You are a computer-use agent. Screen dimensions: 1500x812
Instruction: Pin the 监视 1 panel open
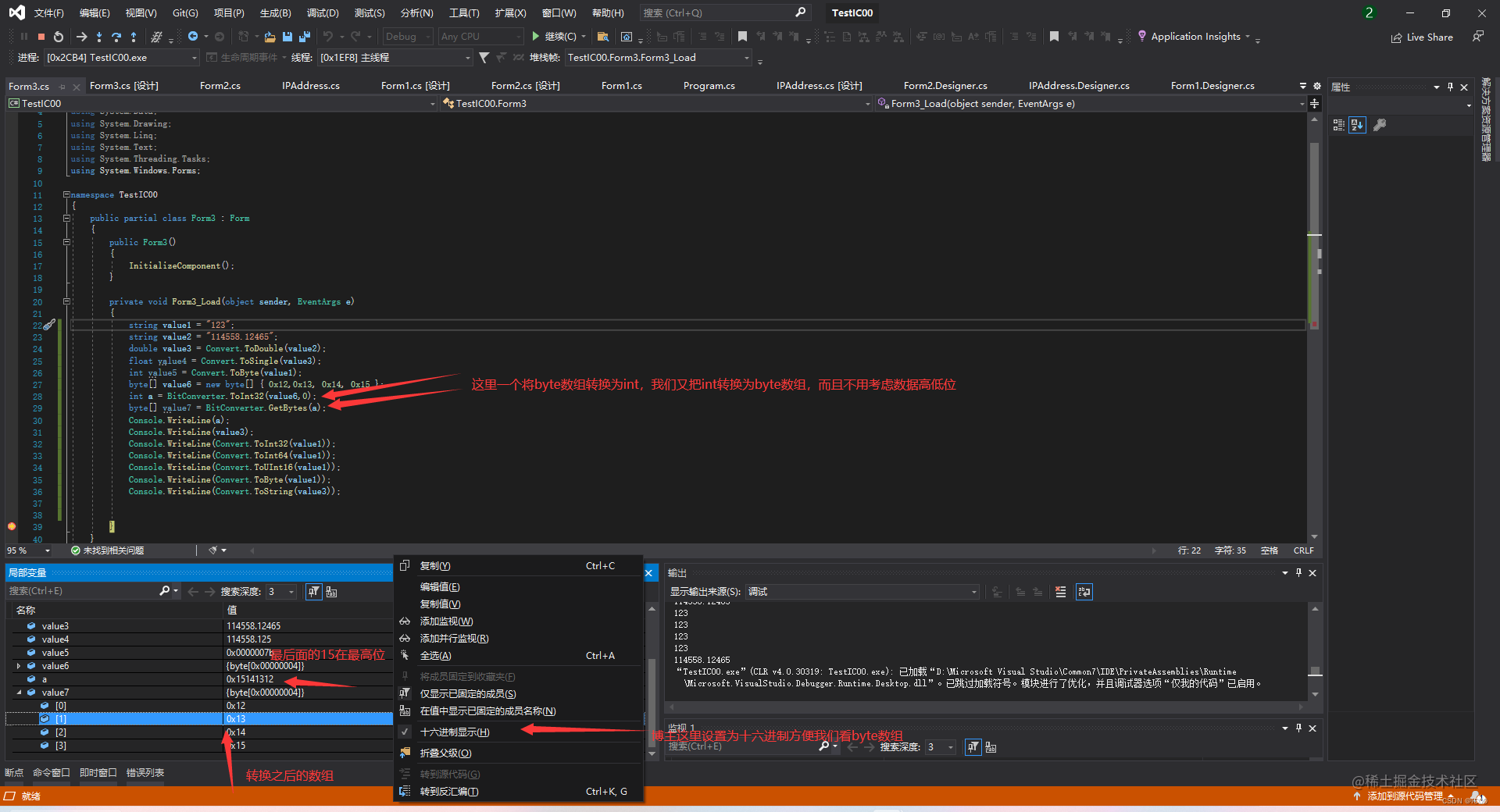coord(1298,728)
